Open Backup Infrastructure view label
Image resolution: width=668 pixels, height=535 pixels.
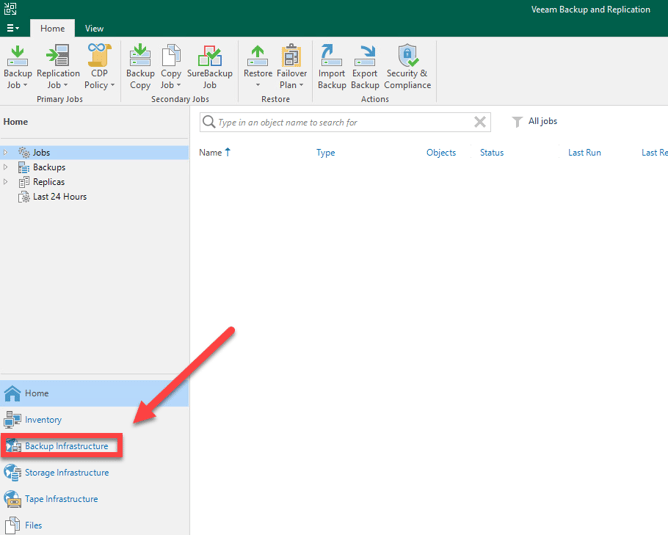click(66, 446)
